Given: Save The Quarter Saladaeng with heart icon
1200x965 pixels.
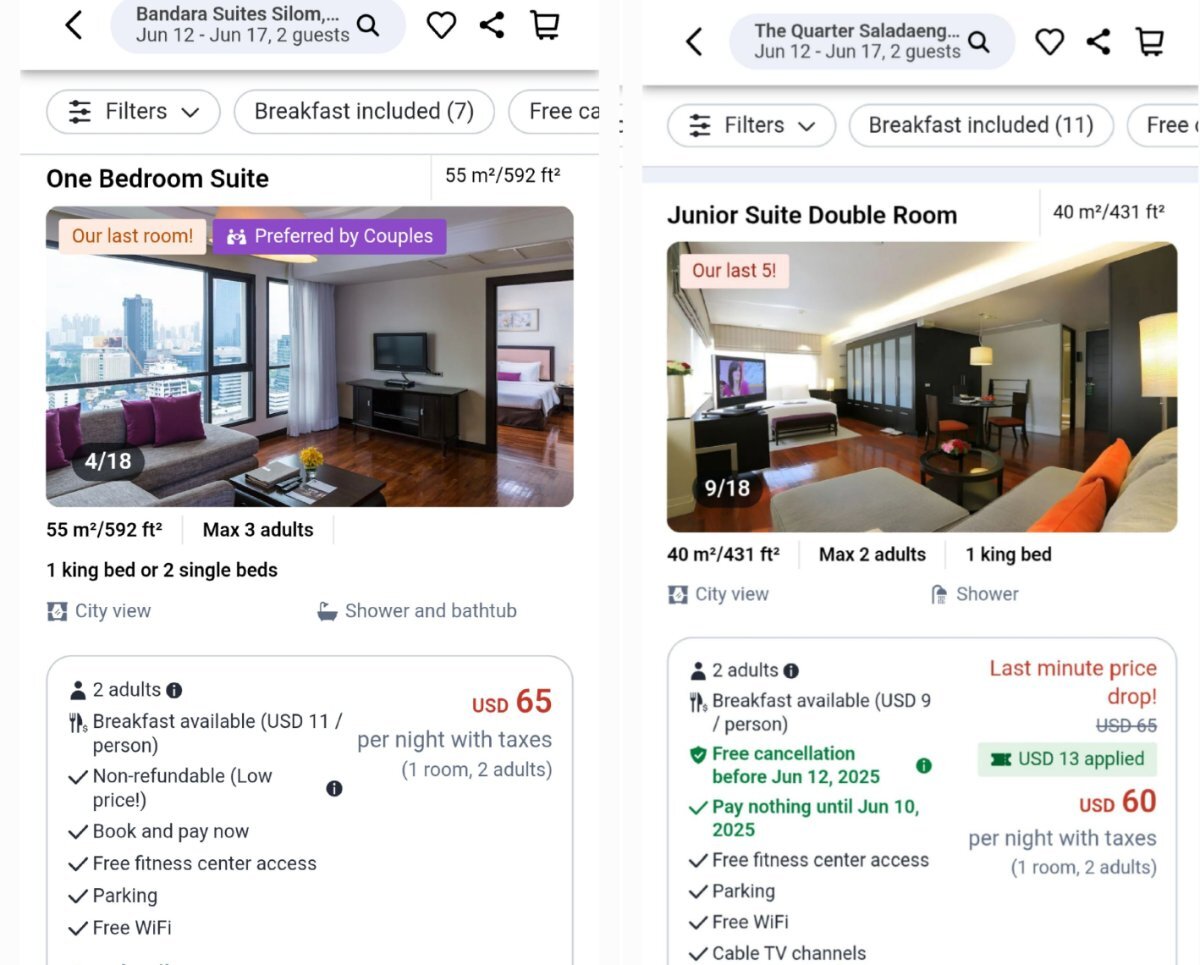Looking at the screenshot, I should tap(1049, 42).
